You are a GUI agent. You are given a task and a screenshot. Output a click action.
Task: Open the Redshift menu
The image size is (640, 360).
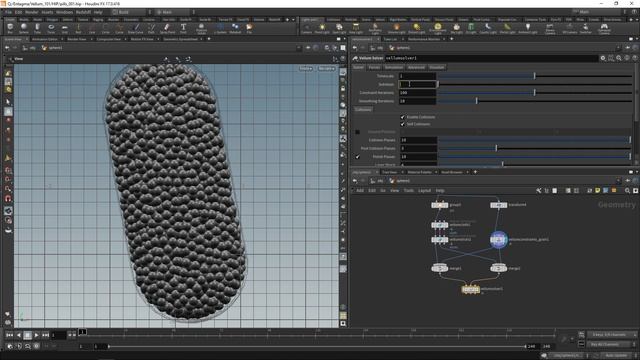coord(84,12)
